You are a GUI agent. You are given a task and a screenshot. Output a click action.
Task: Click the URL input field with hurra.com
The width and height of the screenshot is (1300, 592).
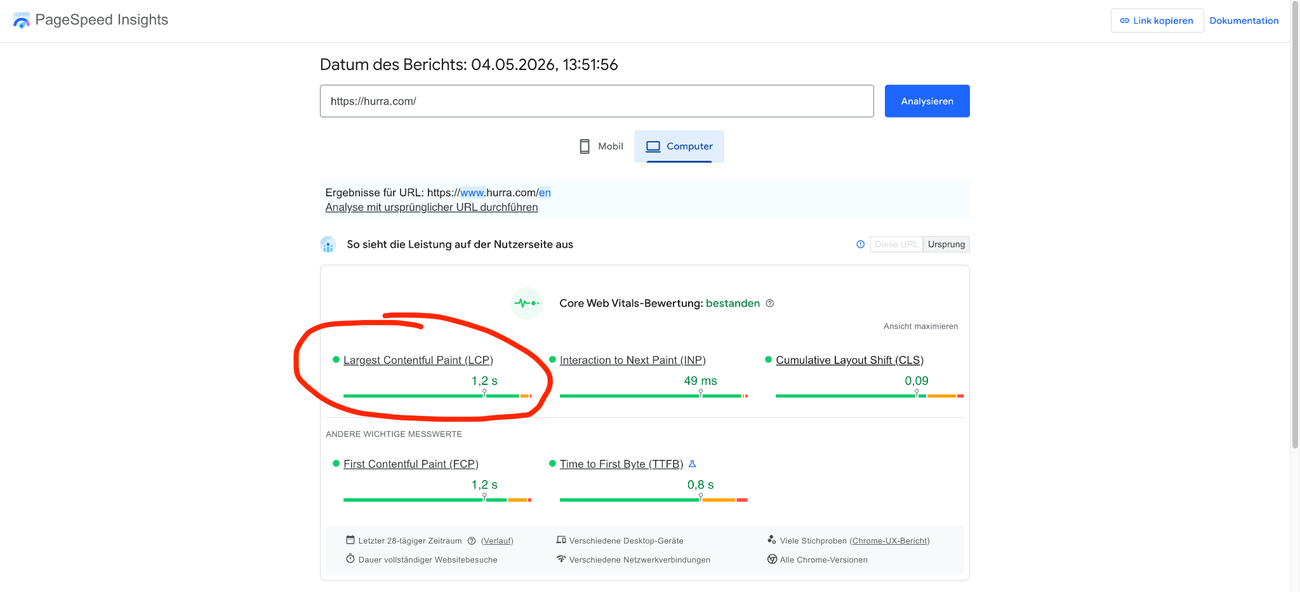click(x=597, y=101)
